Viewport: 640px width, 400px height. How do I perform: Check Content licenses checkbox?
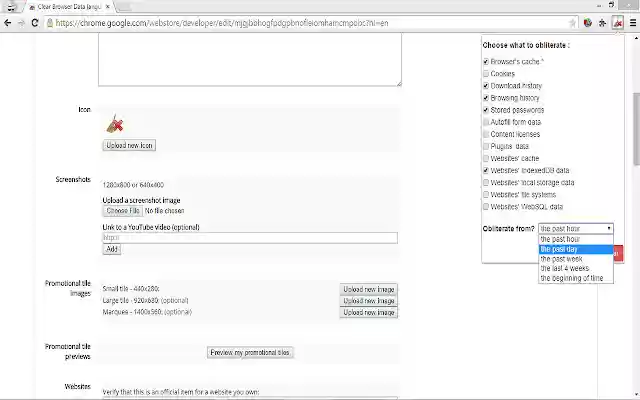coord(486,134)
